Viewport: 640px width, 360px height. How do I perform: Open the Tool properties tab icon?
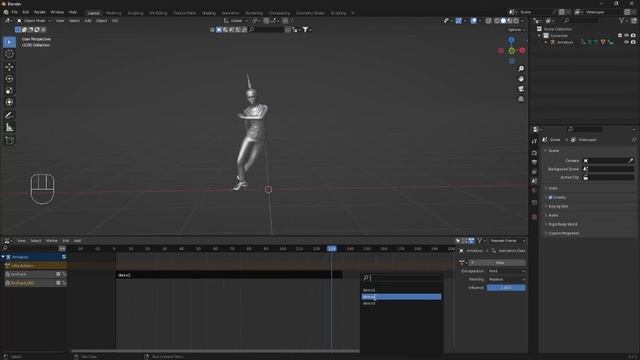click(534, 141)
